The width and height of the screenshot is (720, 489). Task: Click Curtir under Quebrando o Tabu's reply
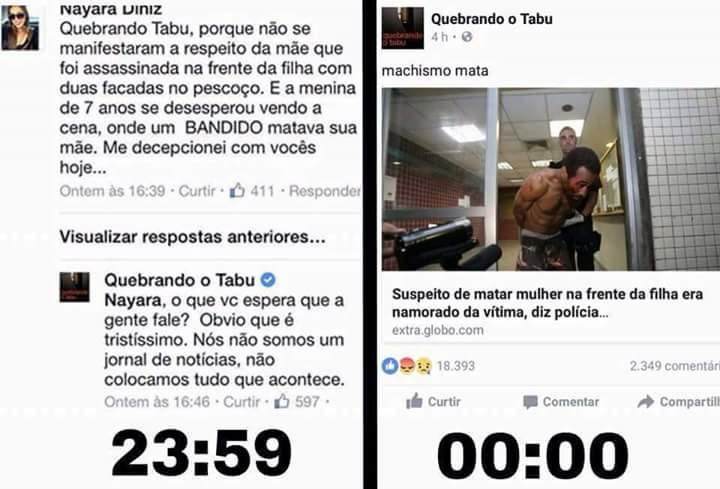[242, 401]
